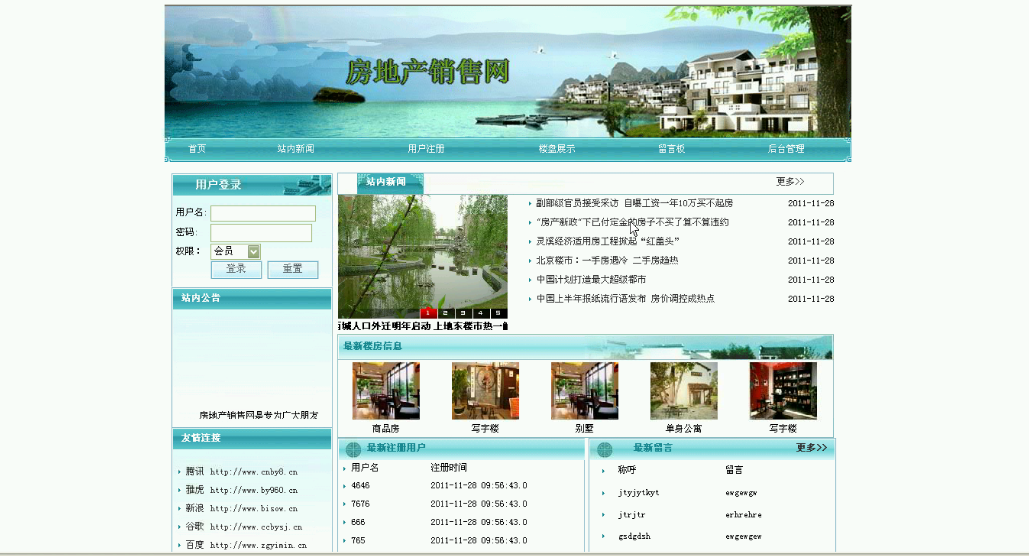Select slide 5 on news image slider
This screenshot has width=1029, height=556.
pyautogui.click(x=498, y=313)
